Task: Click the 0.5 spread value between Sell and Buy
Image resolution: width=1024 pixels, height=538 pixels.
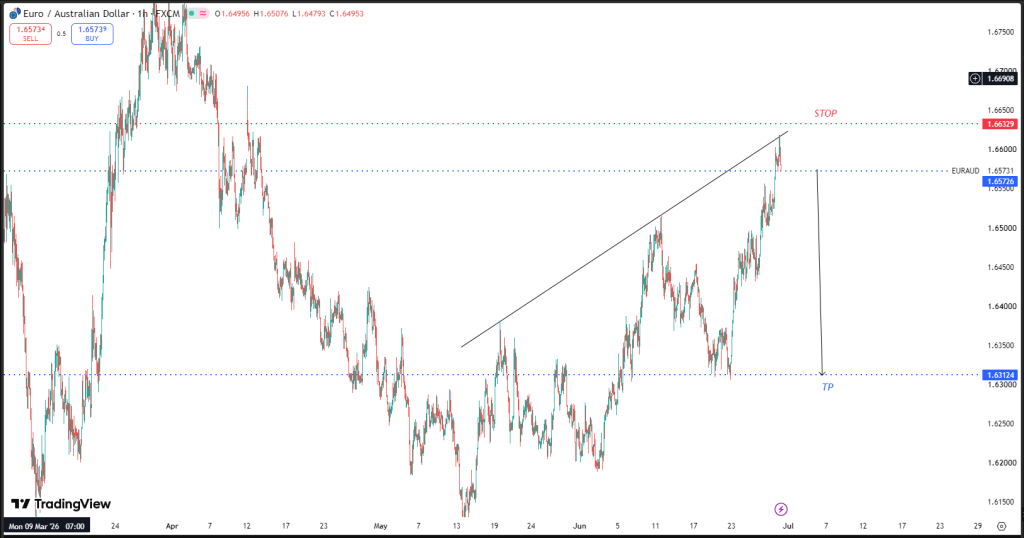Action: click(x=61, y=34)
